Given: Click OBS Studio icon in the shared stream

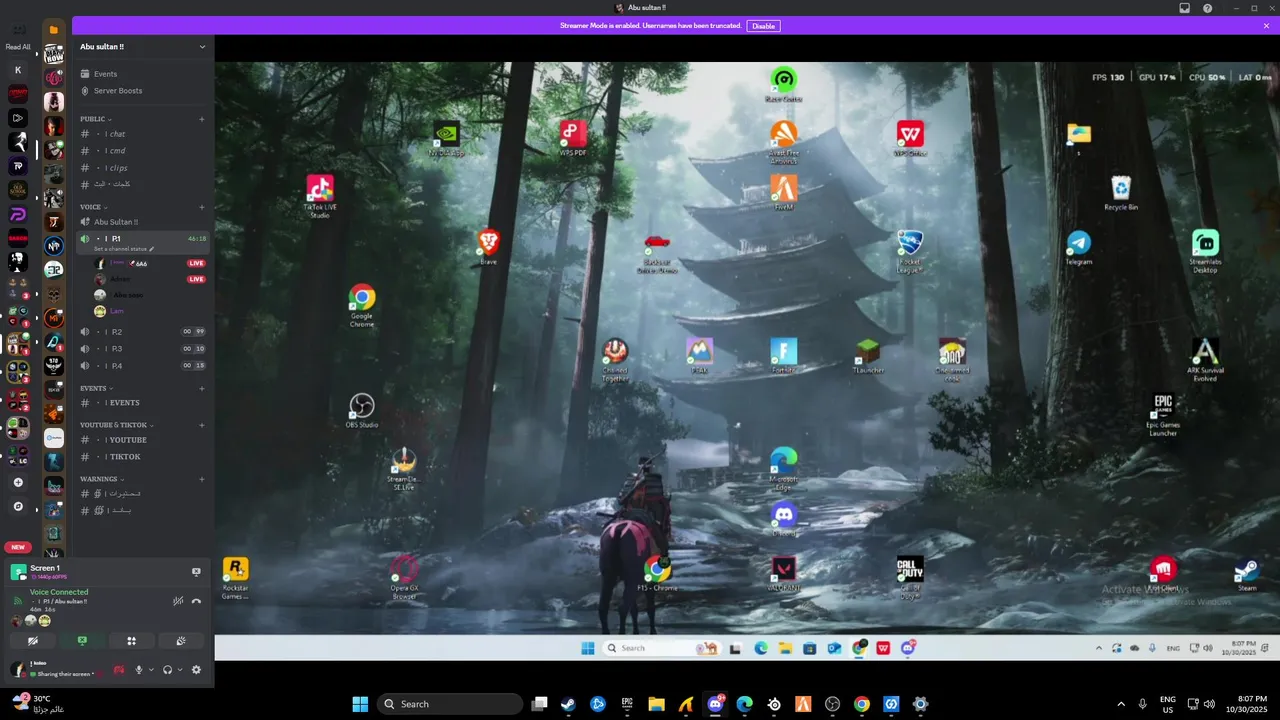Looking at the screenshot, I should point(362,406).
